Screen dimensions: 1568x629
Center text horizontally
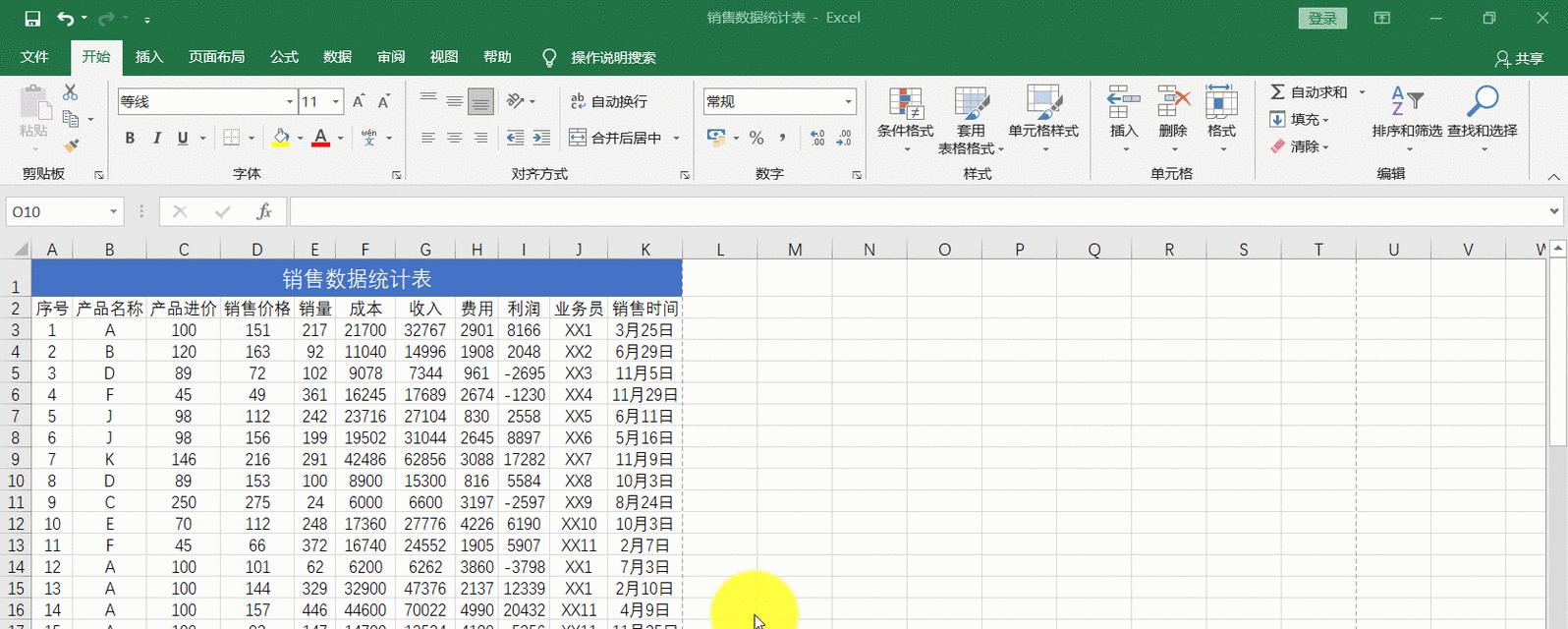coord(454,139)
